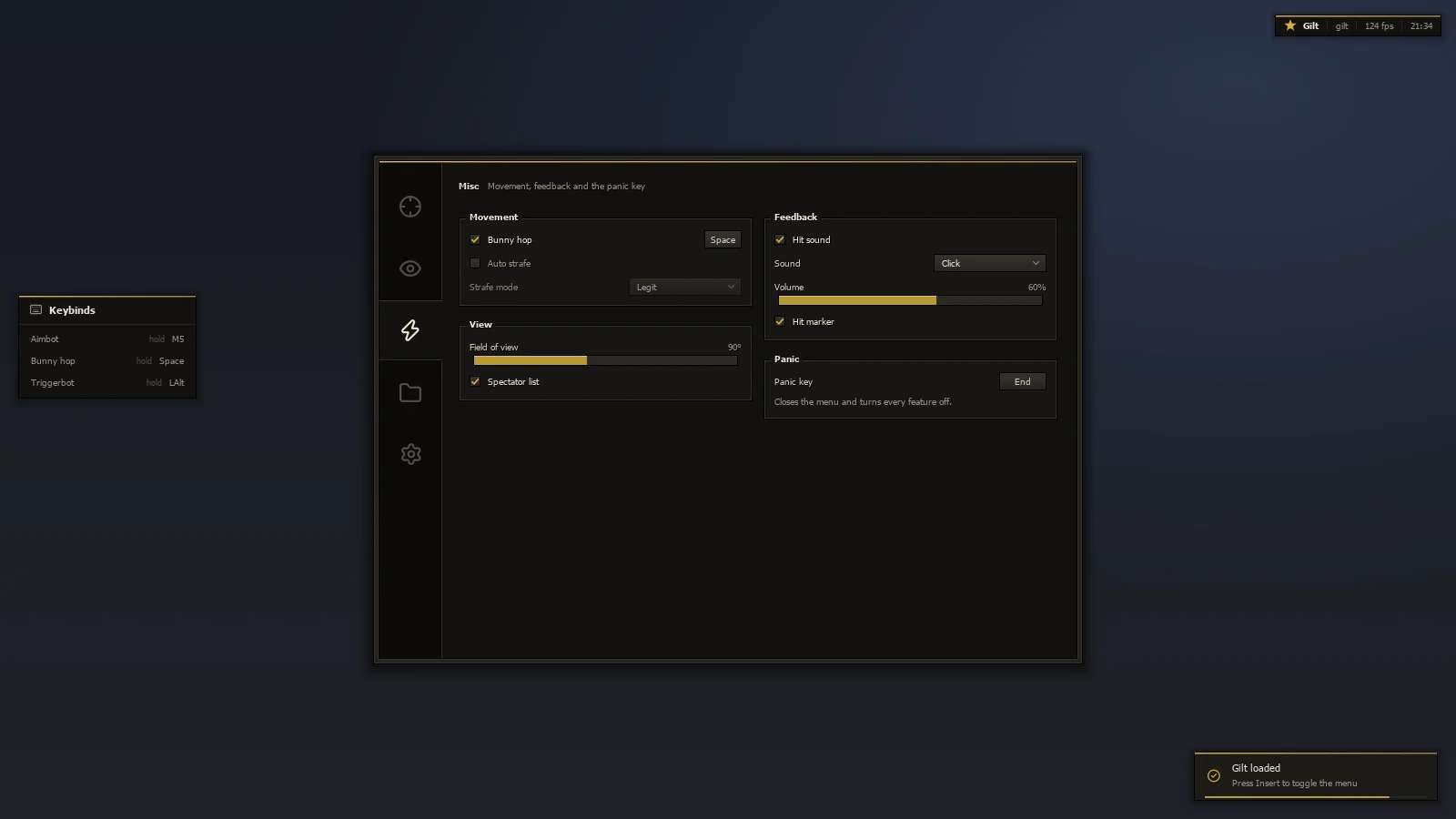Click the Bunny hop label in Movement
The image size is (1456, 819).
point(510,239)
